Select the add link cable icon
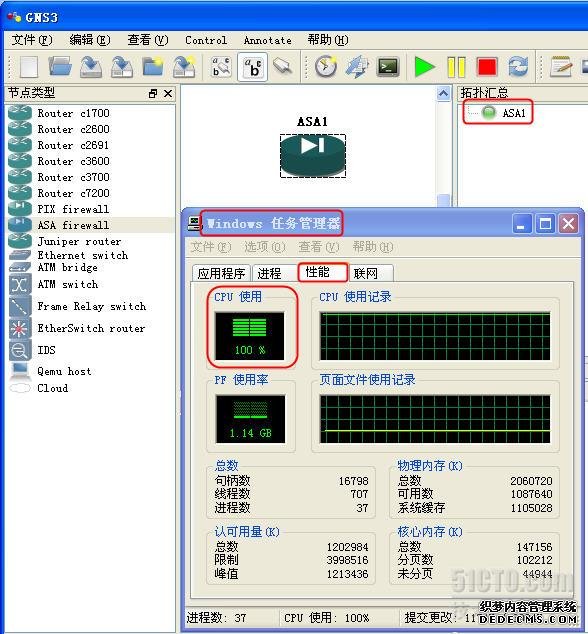The width and height of the screenshot is (588, 634). pyautogui.click(x=283, y=66)
